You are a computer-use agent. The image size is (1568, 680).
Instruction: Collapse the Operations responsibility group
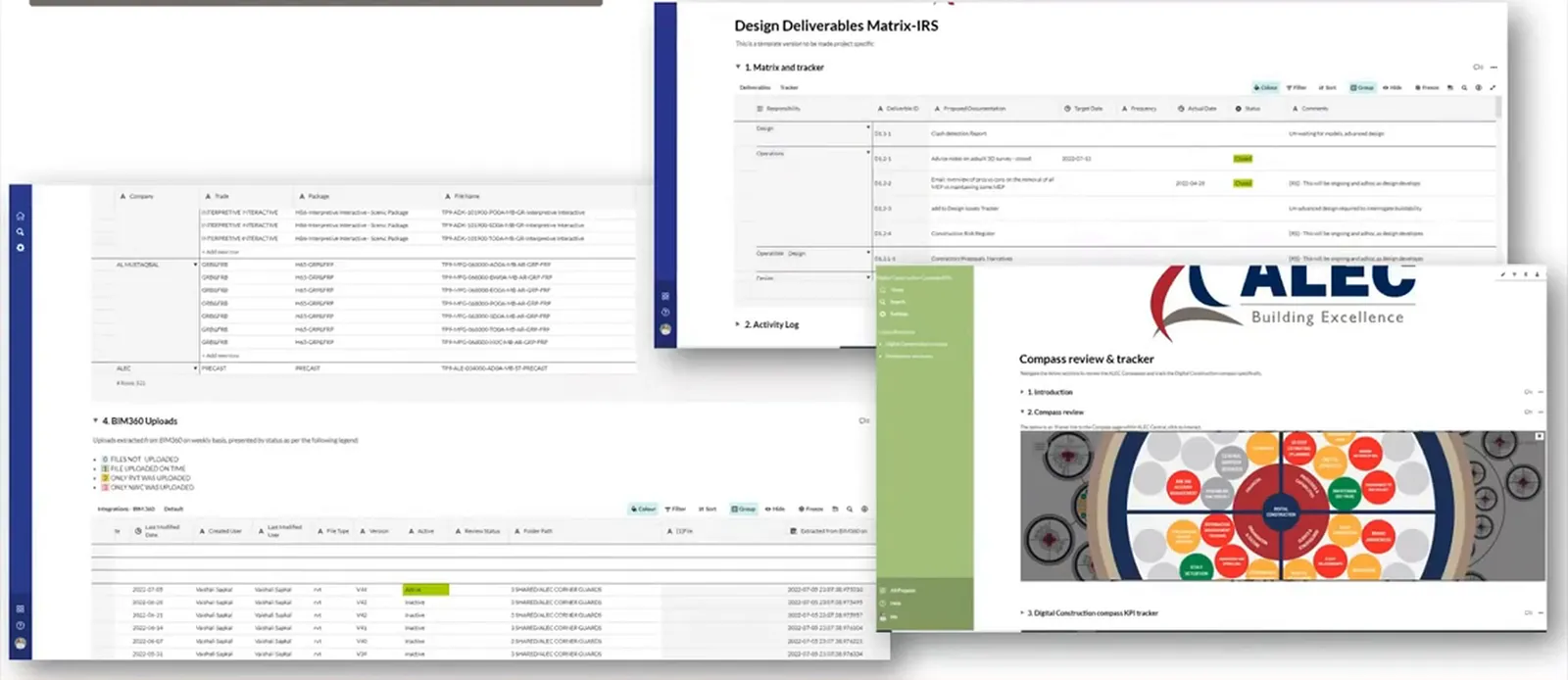pyautogui.click(x=868, y=153)
